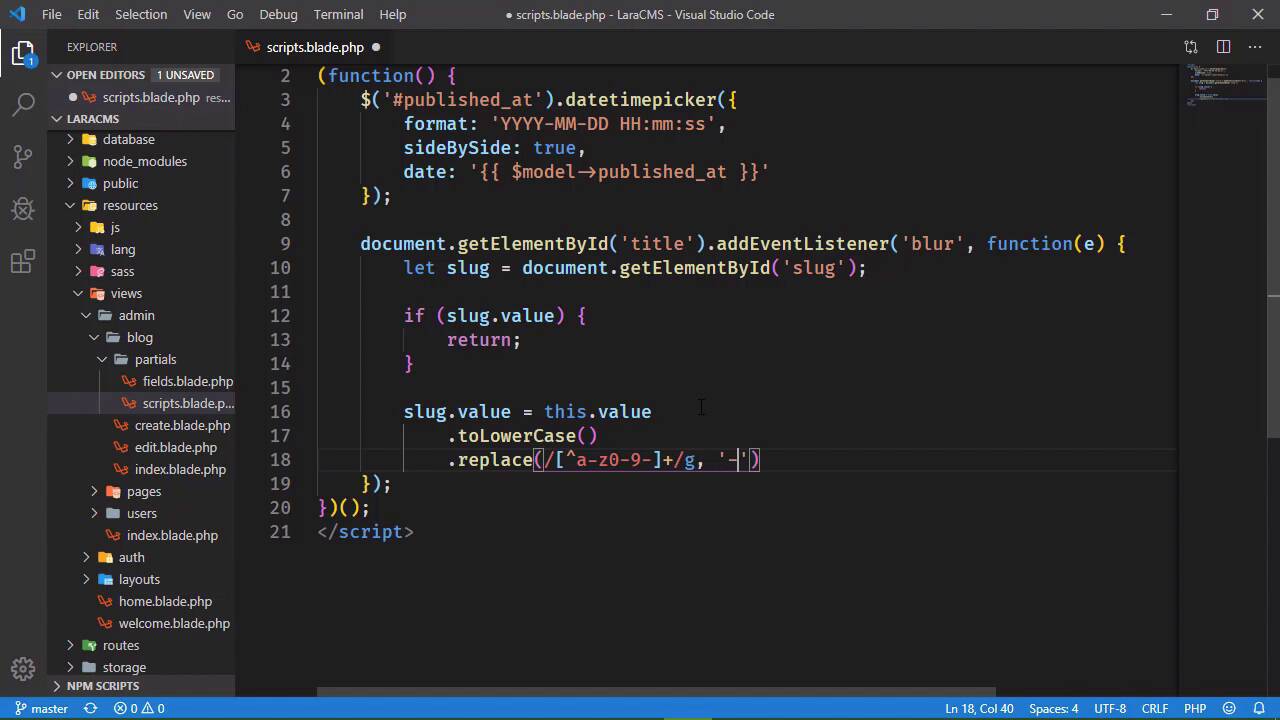
Task: Click the PHP language mode in status bar
Action: (x=1195, y=708)
